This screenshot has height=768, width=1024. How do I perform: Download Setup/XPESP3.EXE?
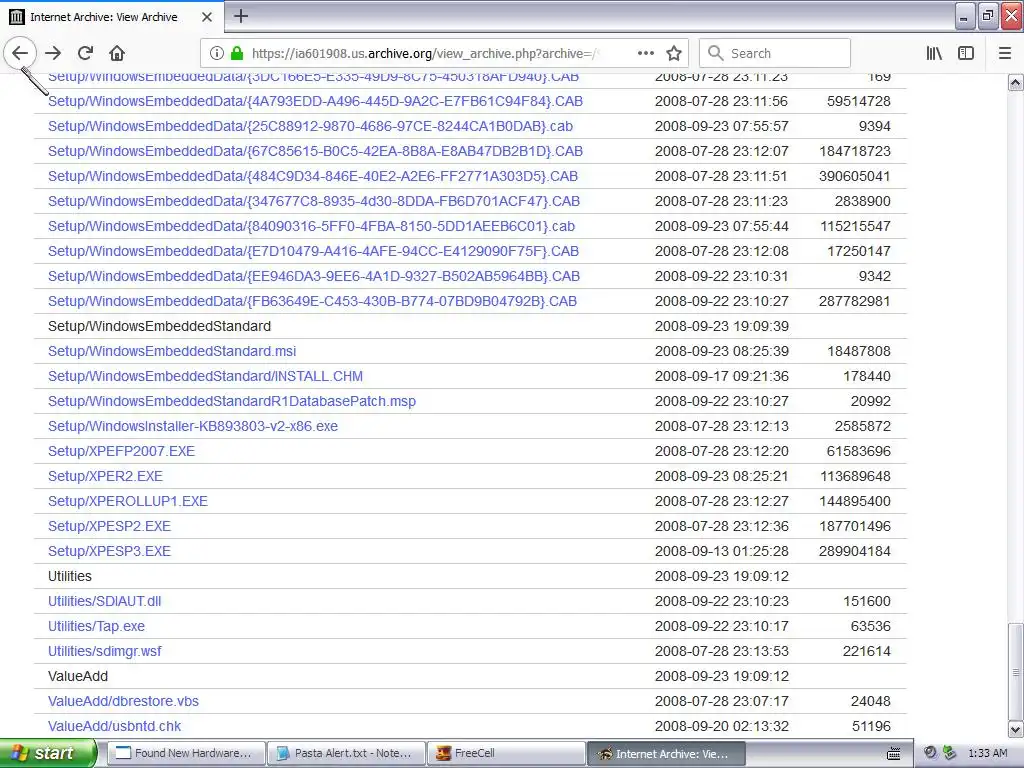click(109, 551)
